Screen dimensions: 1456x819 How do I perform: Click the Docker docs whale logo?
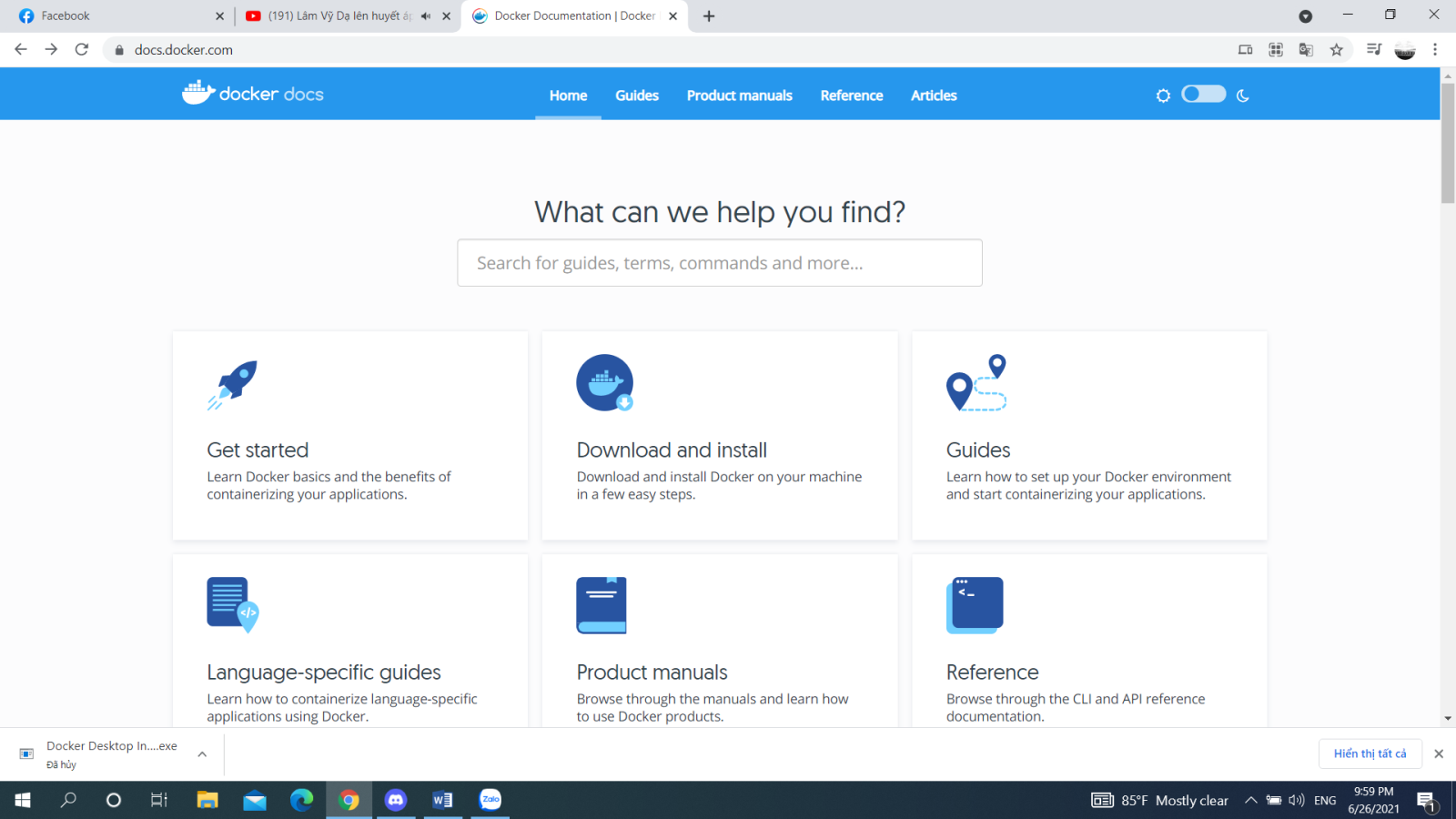(252, 93)
